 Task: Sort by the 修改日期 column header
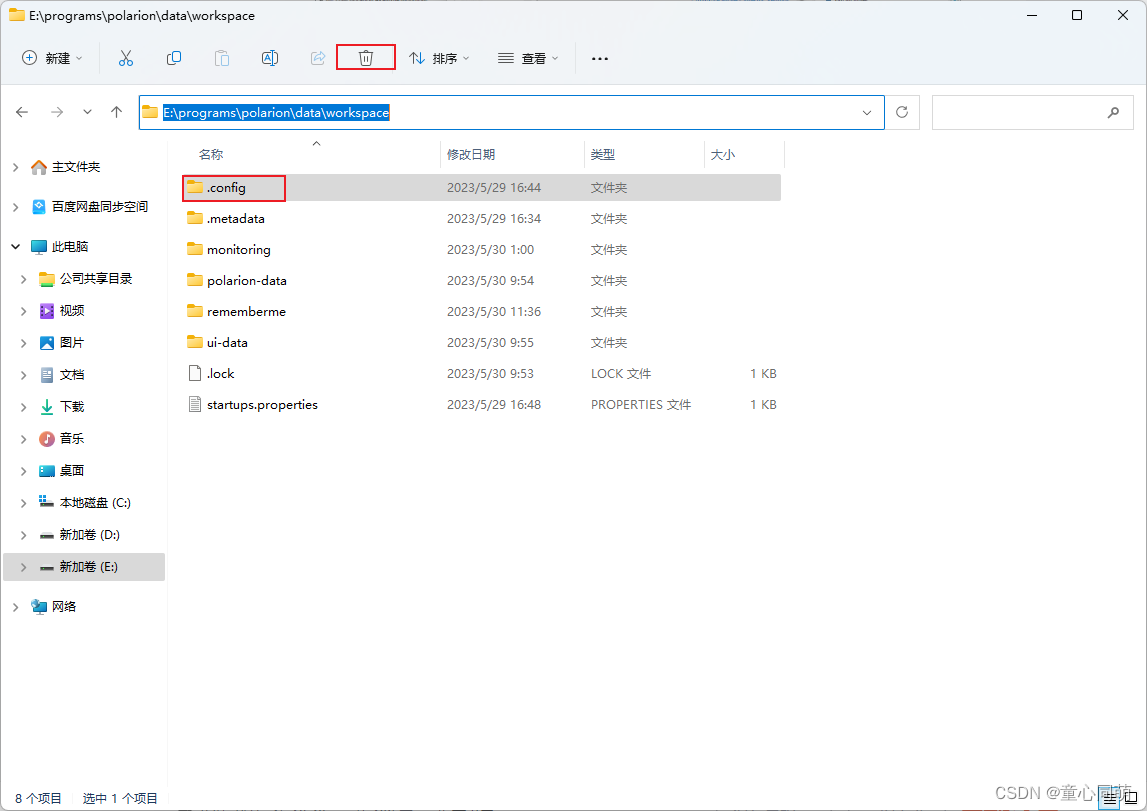coord(471,154)
